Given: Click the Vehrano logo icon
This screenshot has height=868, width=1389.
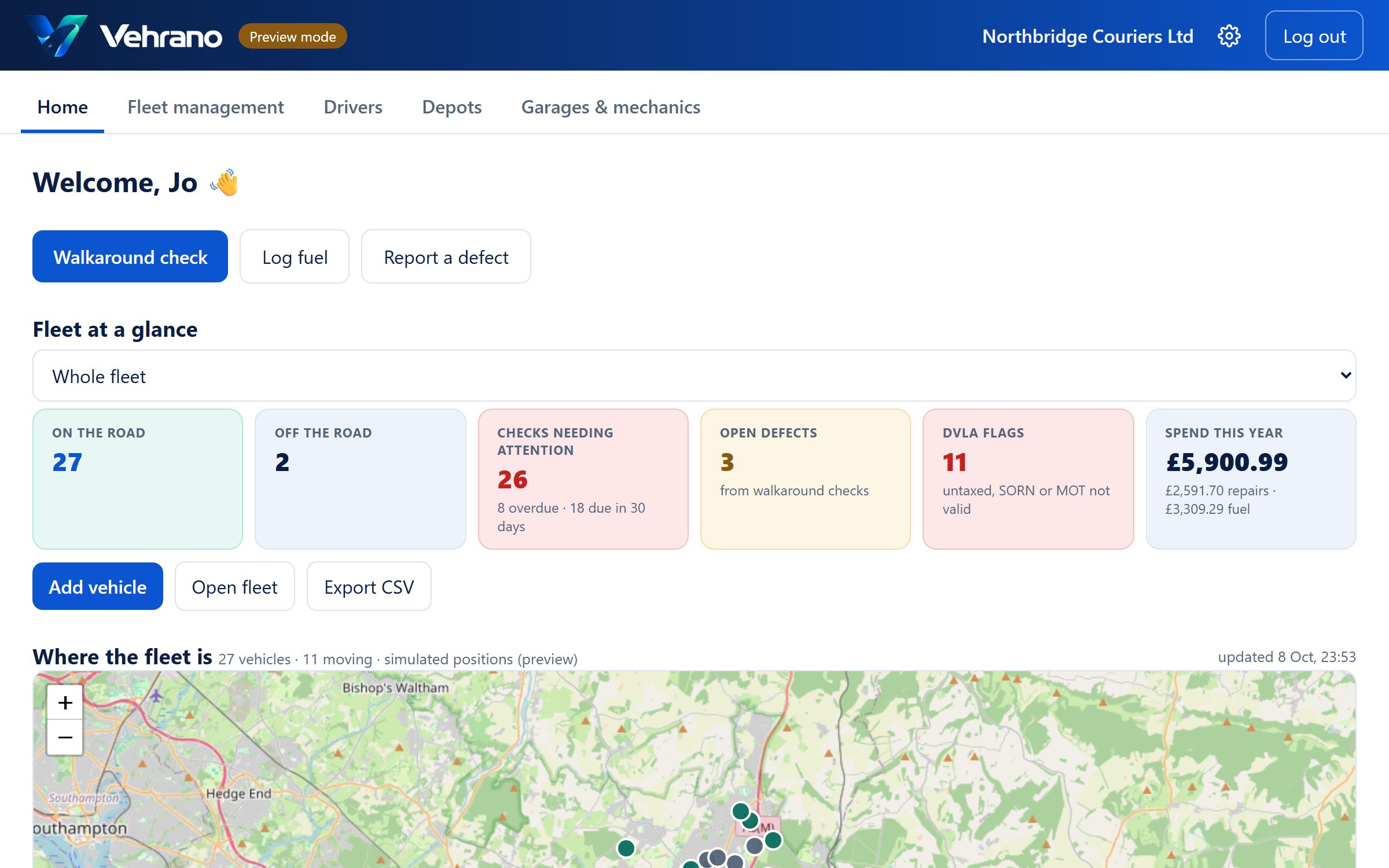Looking at the screenshot, I should pyautogui.click(x=57, y=36).
